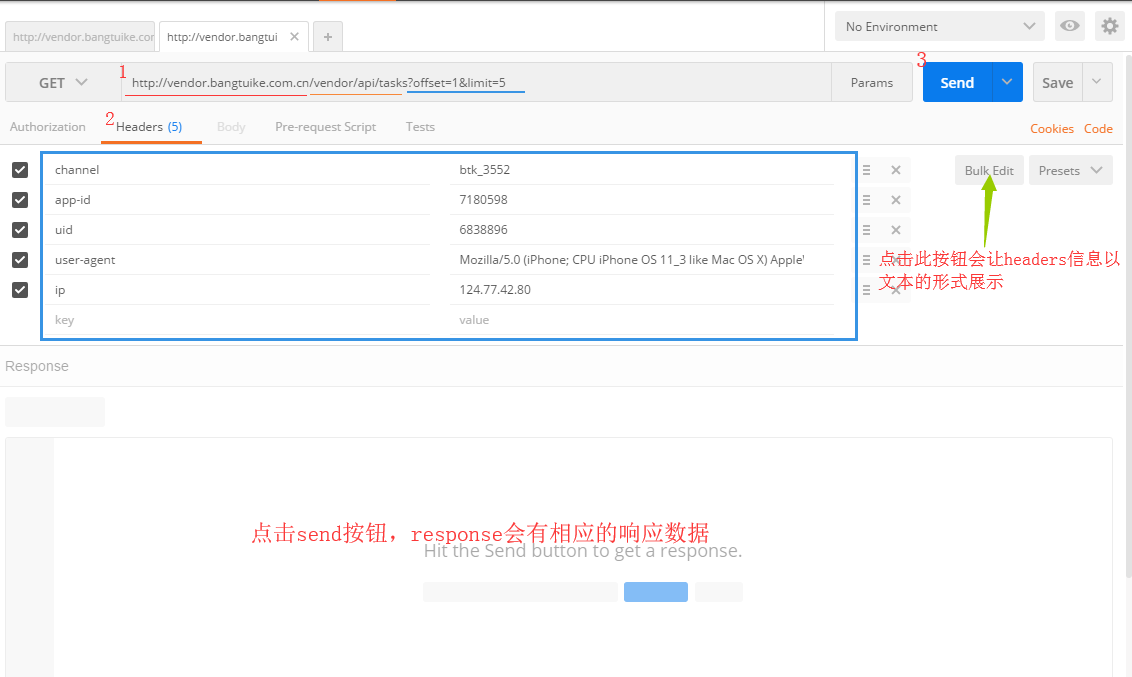Viewport: 1132px width, 677px height.
Task: Open the Presets dropdown
Action: (1071, 170)
